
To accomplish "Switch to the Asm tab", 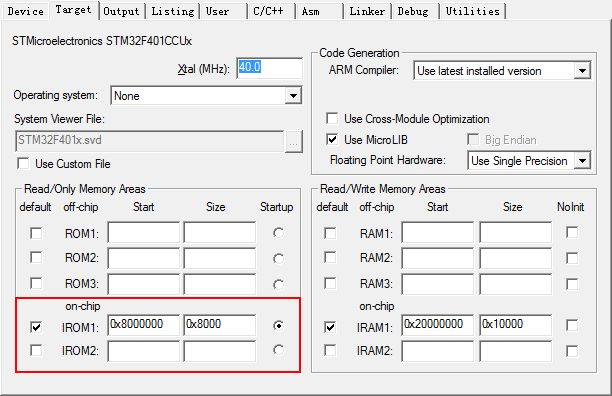I will [x=319, y=11].
